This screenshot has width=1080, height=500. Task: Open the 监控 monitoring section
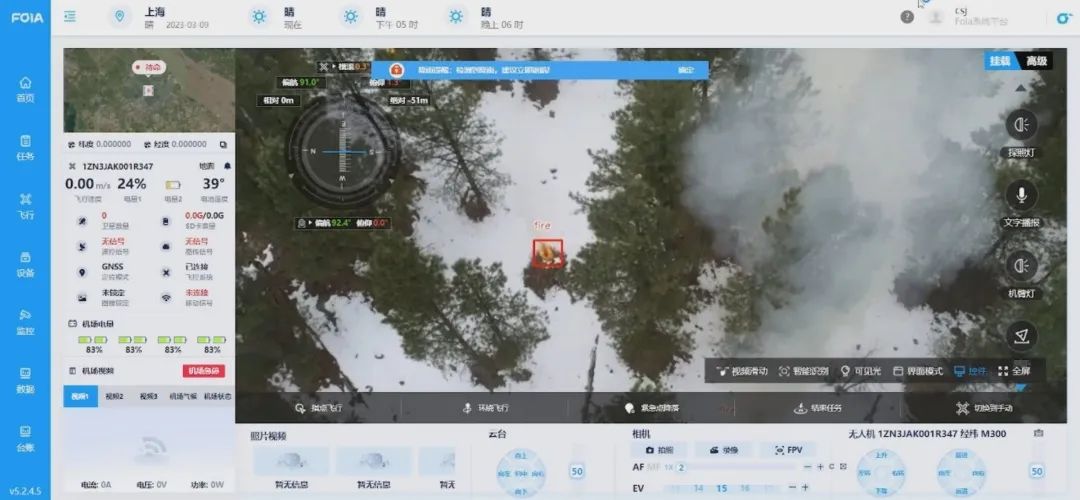tap(25, 321)
